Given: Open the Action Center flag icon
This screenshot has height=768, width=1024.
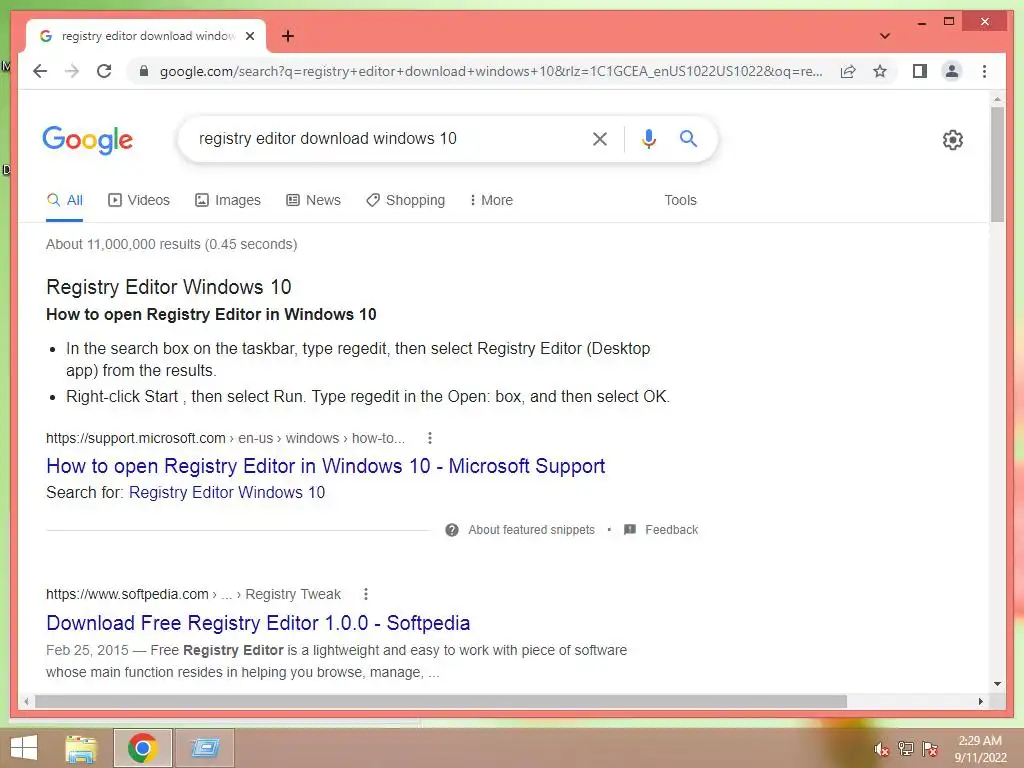Looking at the screenshot, I should coord(930,748).
